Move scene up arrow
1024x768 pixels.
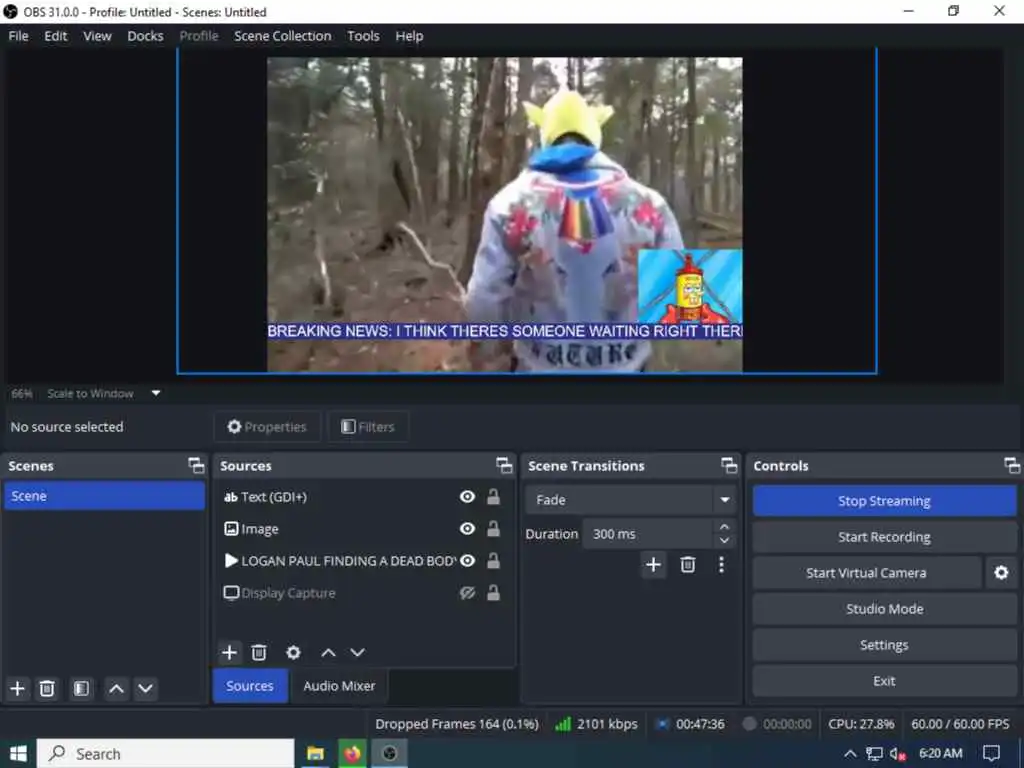tap(116, 688)
